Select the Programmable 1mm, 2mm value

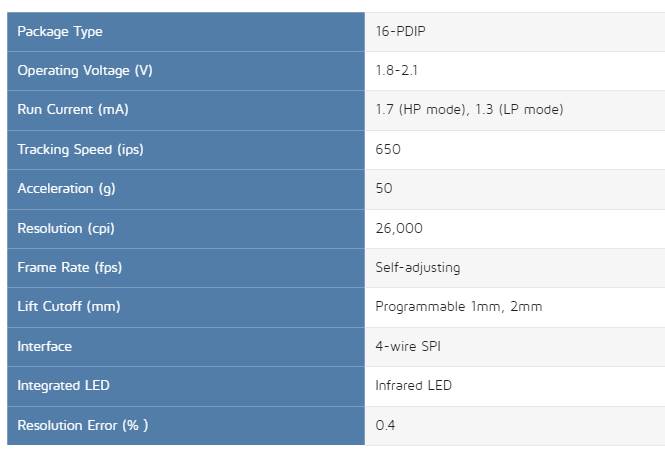[459, 306]
